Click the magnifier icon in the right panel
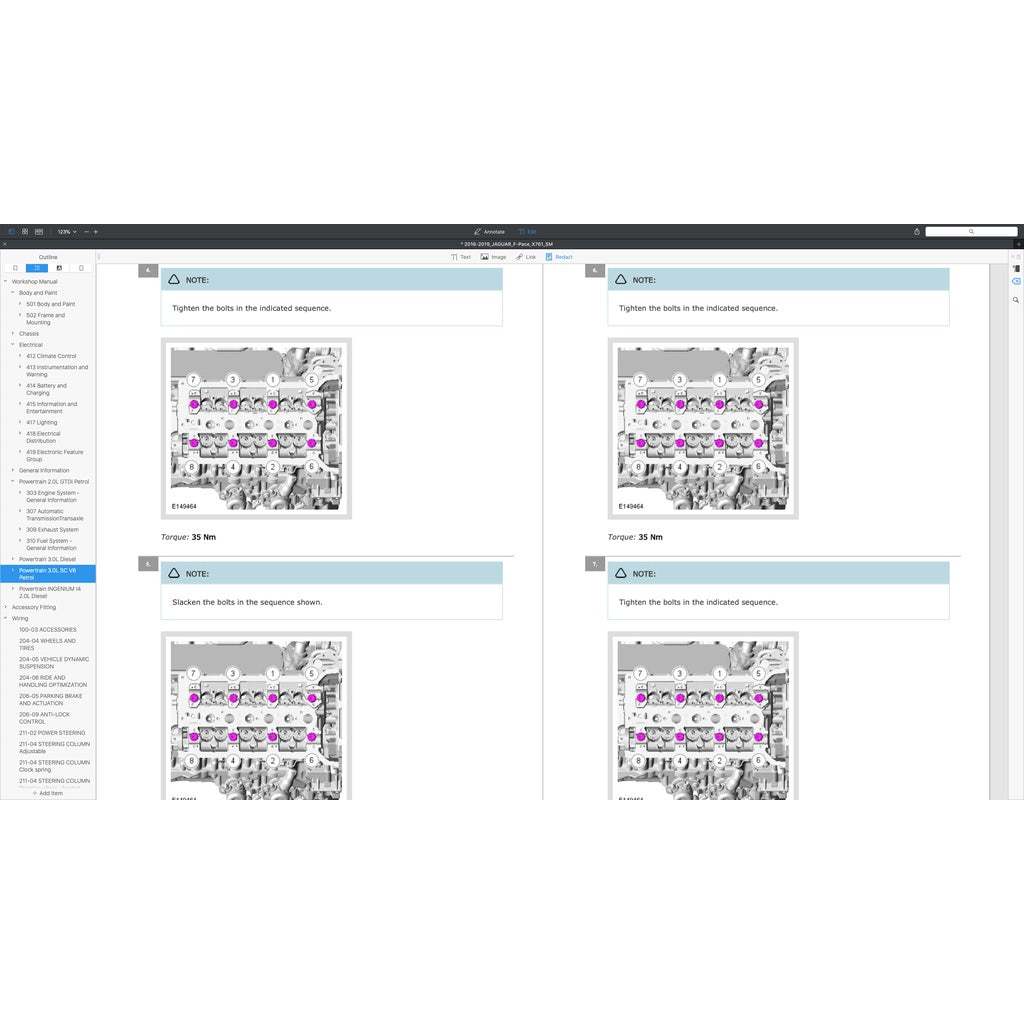 pyautogui.click(x=1016, y=299)
